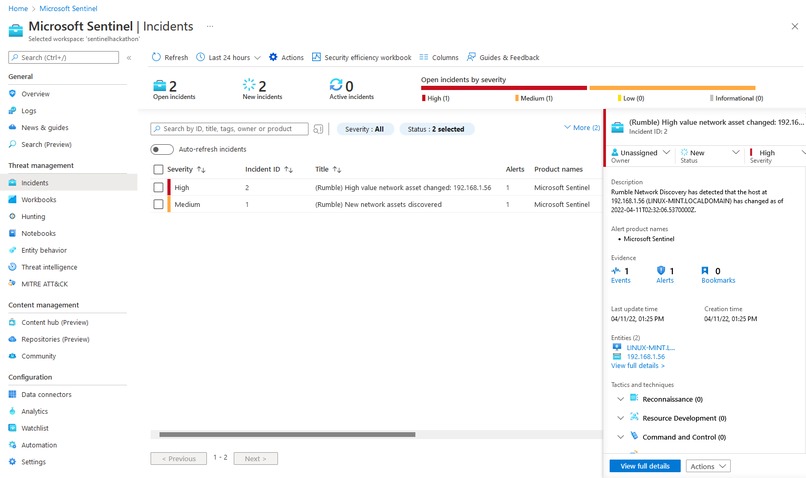Check the High severity incident checkbox
Viewport: 806px width, 478px height.
(158, 188)
